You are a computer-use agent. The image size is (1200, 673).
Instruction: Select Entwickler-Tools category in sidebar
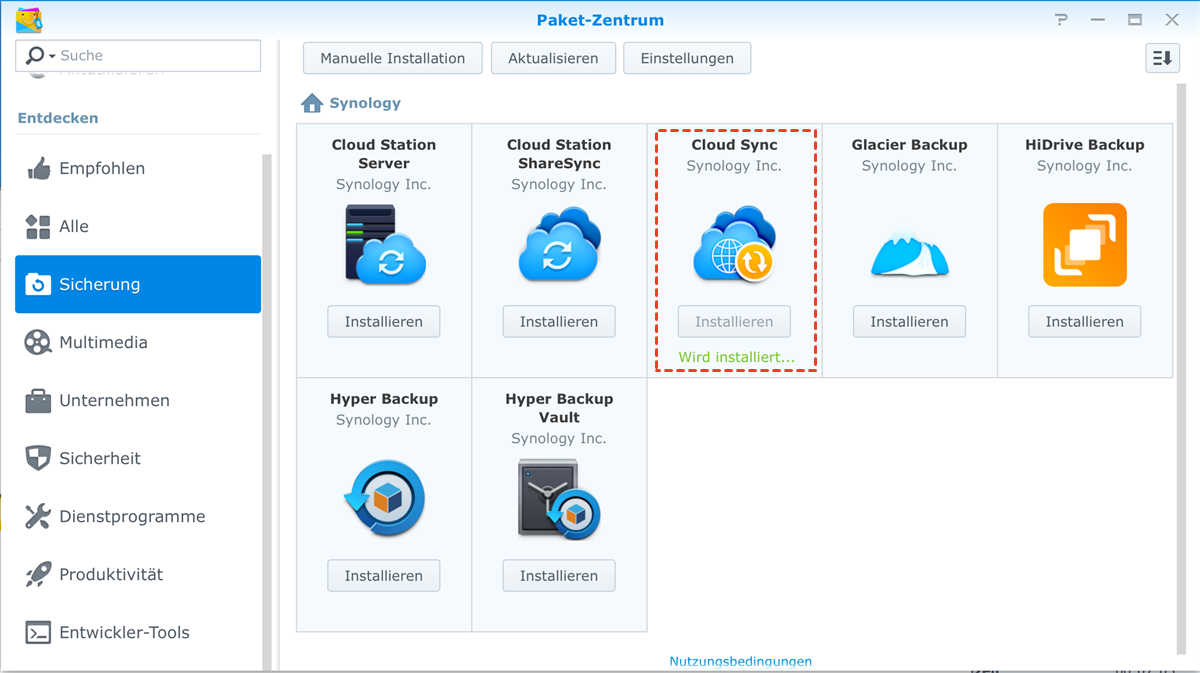[x=138, y=632]
